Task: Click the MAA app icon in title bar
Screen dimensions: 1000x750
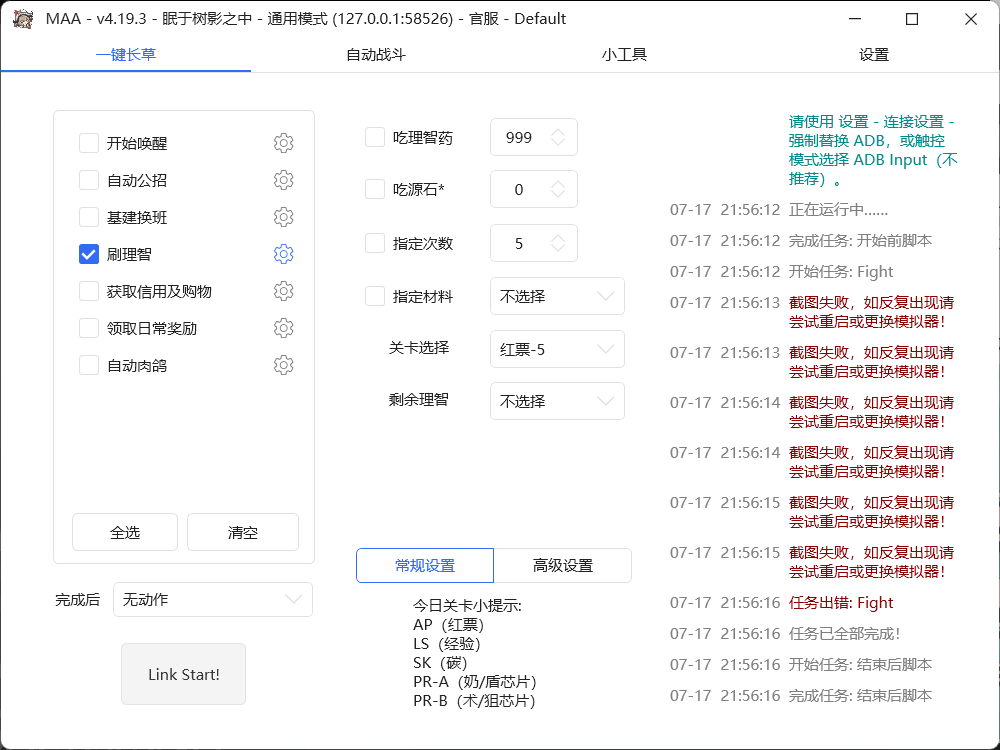Action: click(x=22, y=18)
